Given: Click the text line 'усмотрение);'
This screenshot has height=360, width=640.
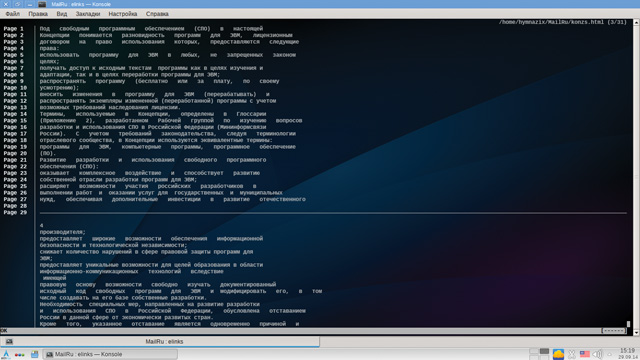Looking at the screenshot, I should tap(59, 88).
